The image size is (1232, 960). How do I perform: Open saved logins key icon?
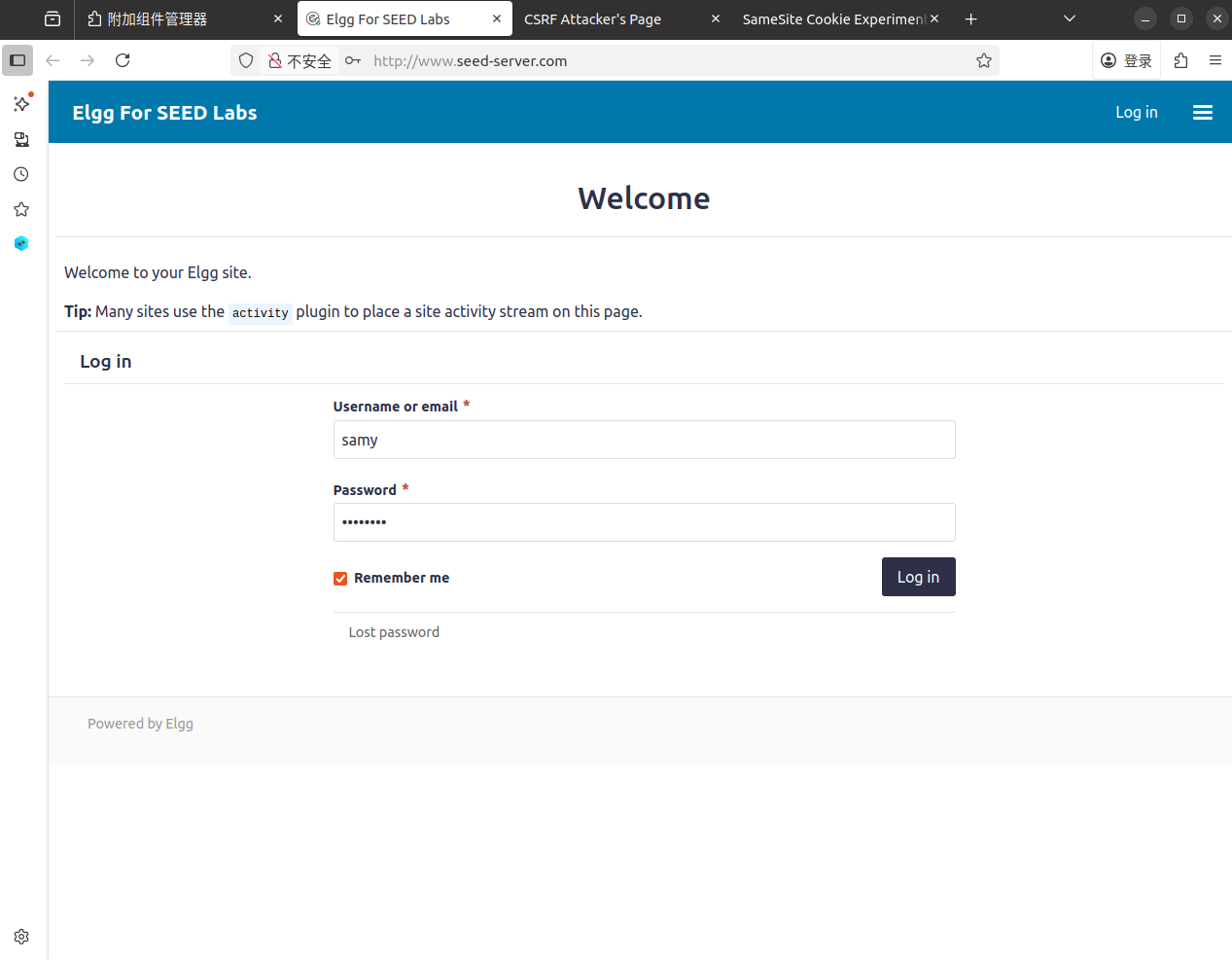tap(353, 60)
